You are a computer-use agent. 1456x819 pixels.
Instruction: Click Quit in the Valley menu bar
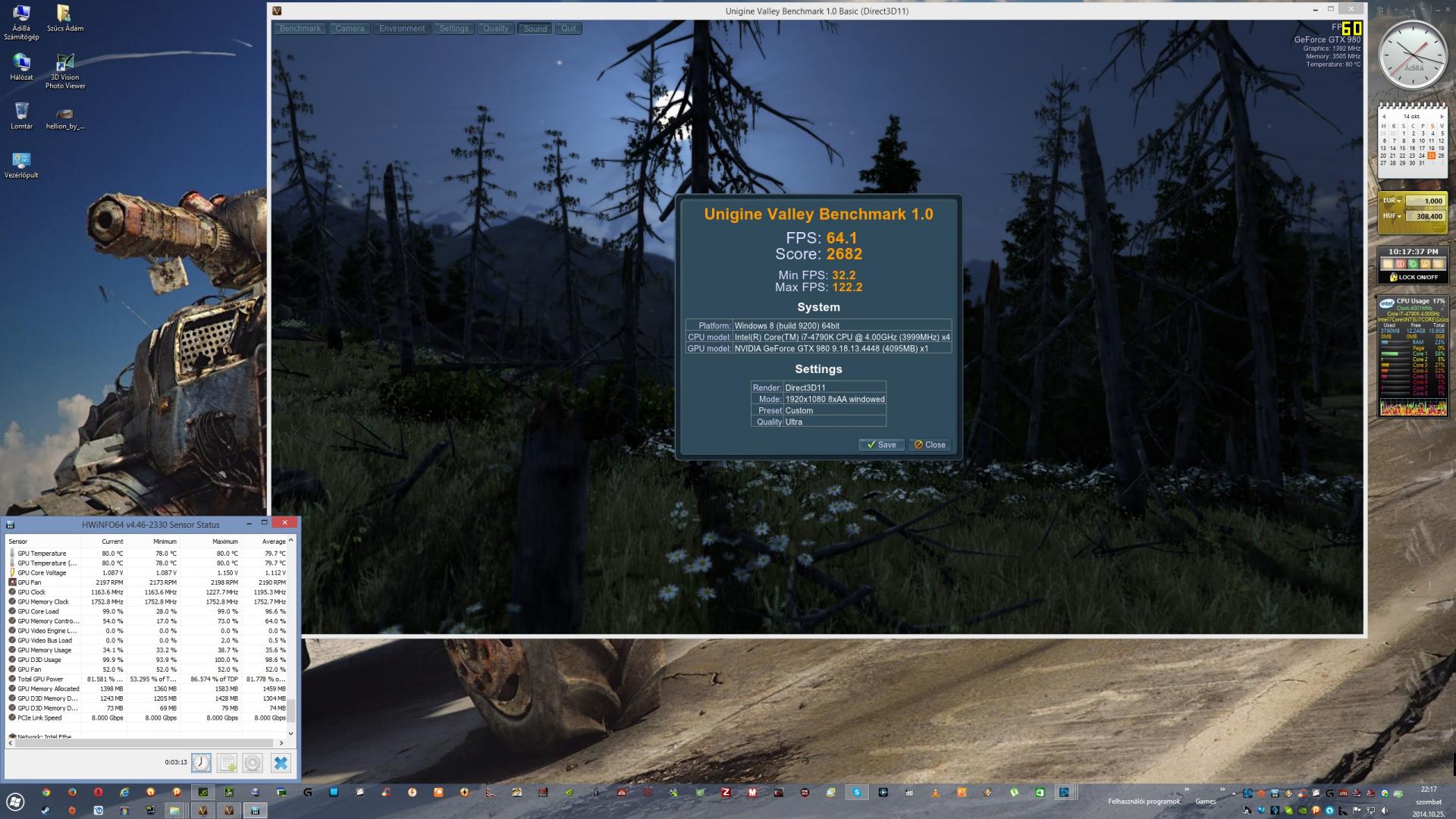[569, 28]
